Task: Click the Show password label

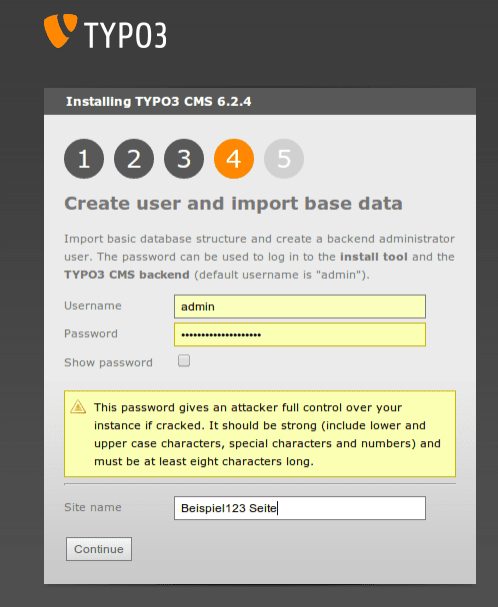Action: (108, 363)
